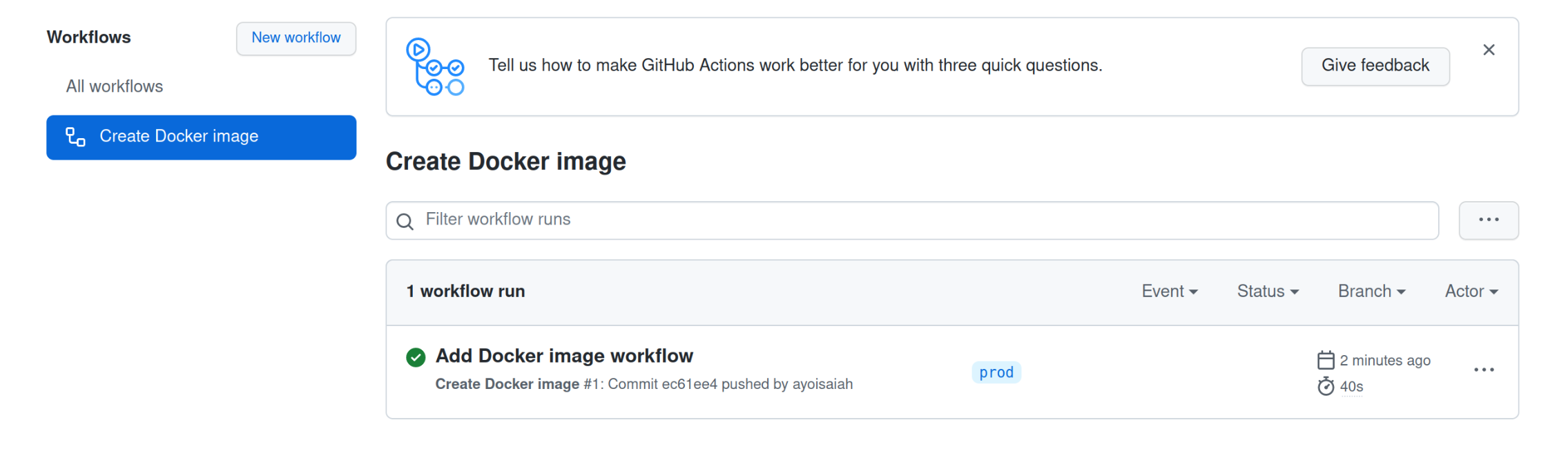Viewport: 1568px width, 476px height.
Task: Click the workflow icon beside Create Docker image
Action: 75,137
